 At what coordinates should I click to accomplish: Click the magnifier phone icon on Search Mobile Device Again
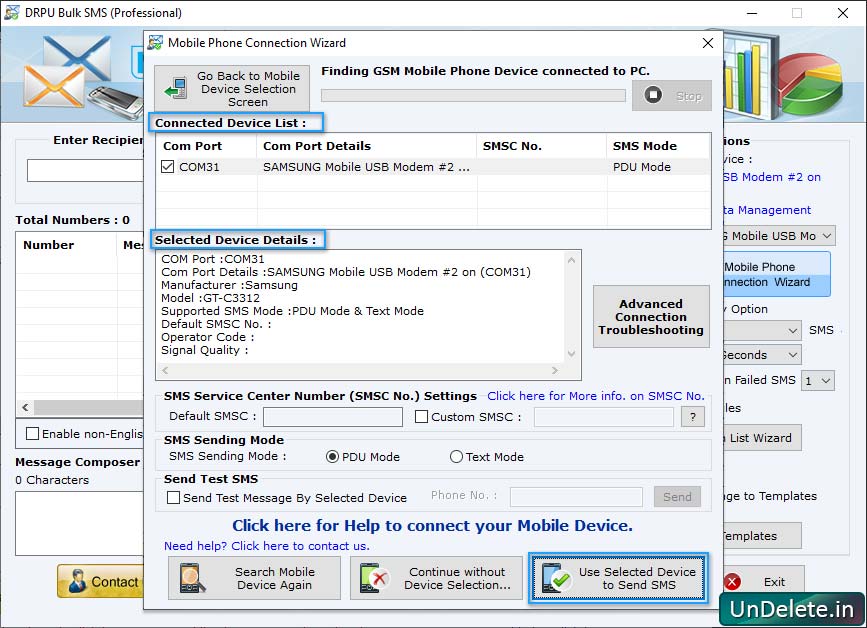(x=192, y=578)
